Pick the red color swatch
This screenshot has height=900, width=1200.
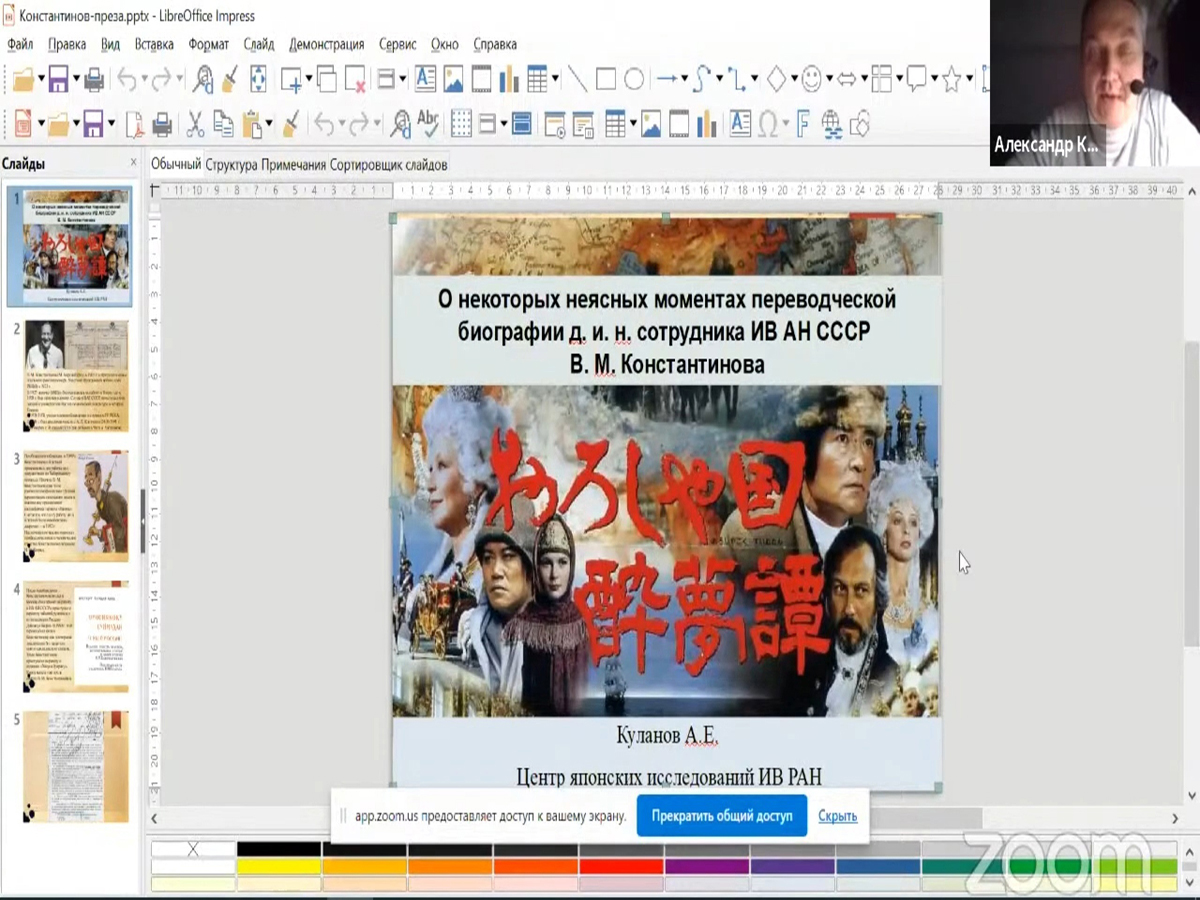click(621, 867)
